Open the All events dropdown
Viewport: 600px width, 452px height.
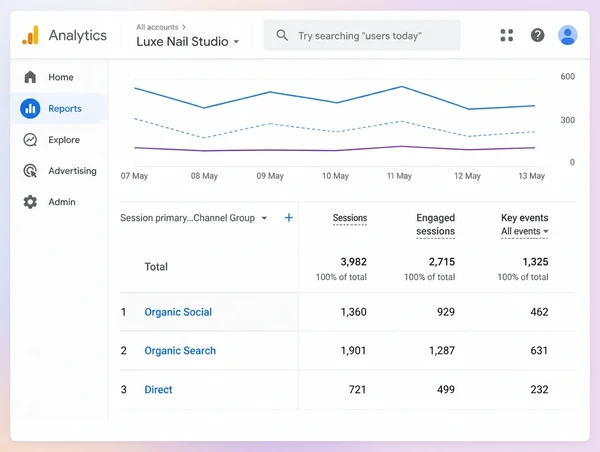point(525,231)
